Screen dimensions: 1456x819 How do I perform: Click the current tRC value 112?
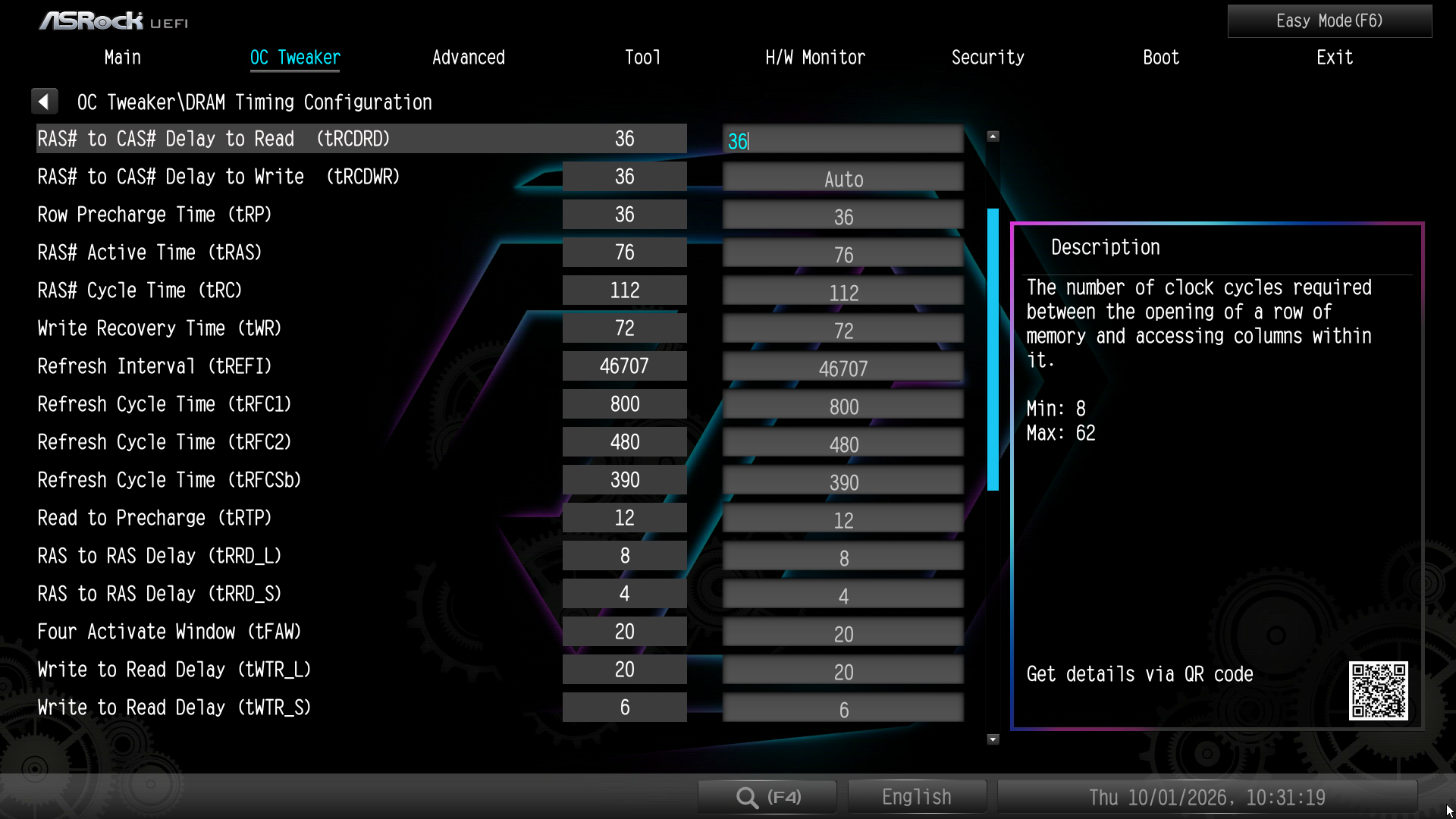tap(625, 290)
